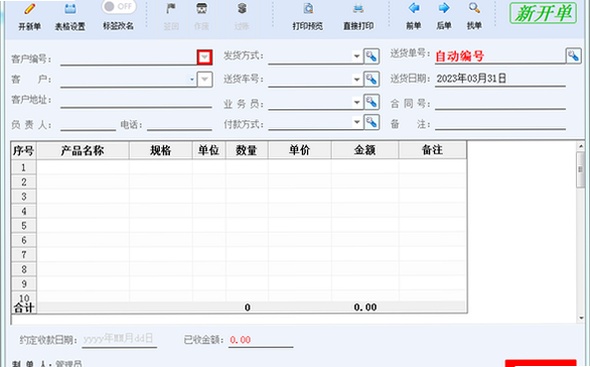Screen dimensions: 590x367
Task: Click search icon beside 送货单号
Action: [573, 56]
